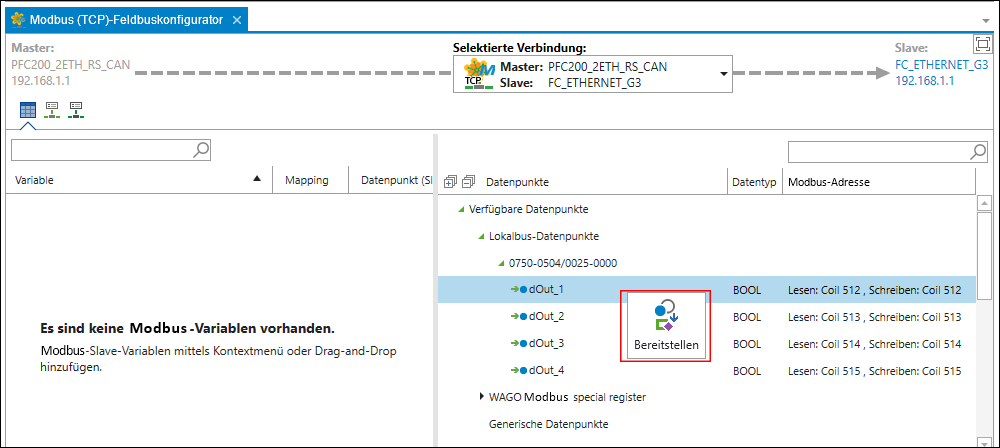Click the Modbus (TCP)-Feldbuskonfigurator tab

click(126, 20)
